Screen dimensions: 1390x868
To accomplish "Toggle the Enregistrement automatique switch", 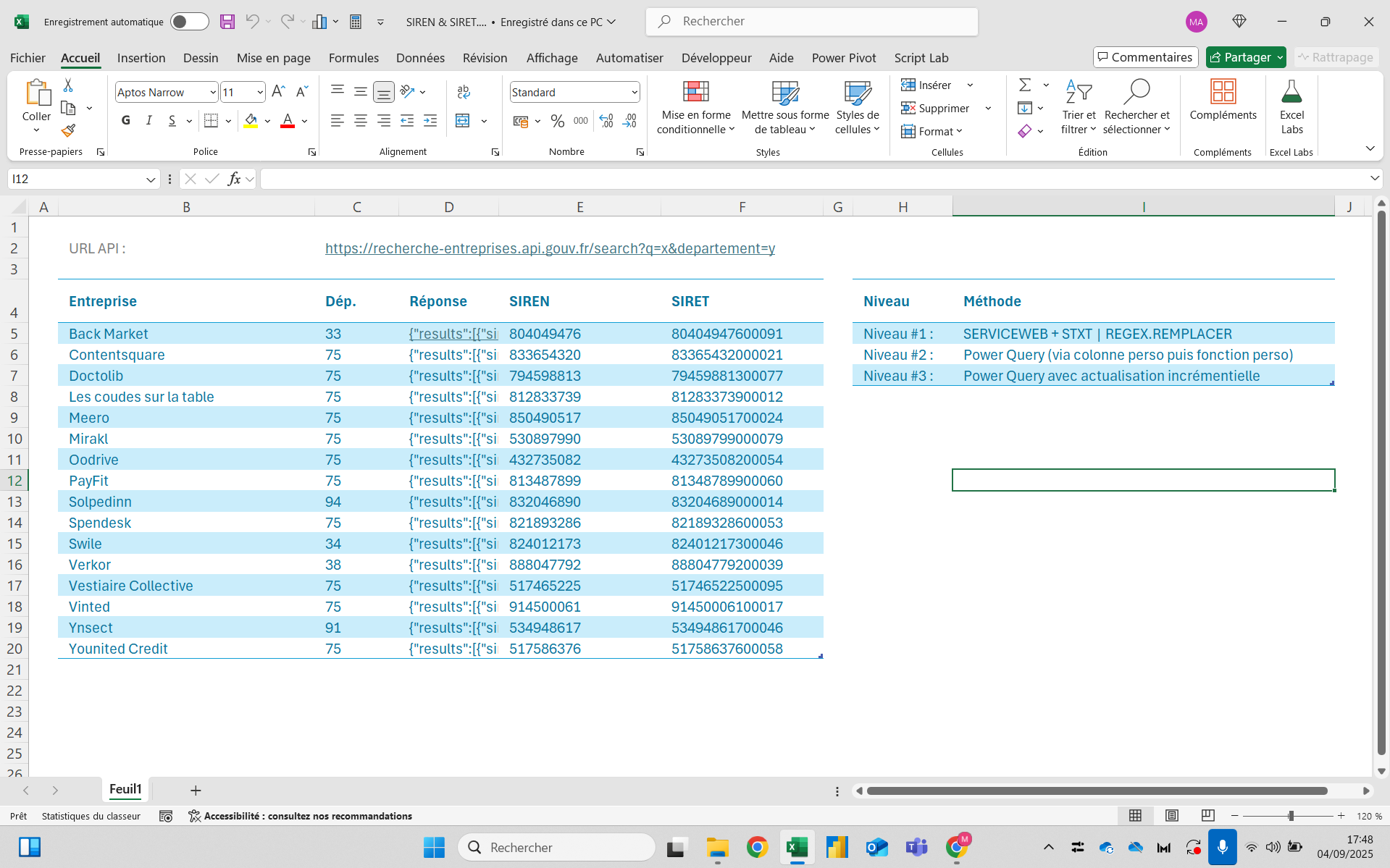I will pyautogui.click(x=190, y=22).
